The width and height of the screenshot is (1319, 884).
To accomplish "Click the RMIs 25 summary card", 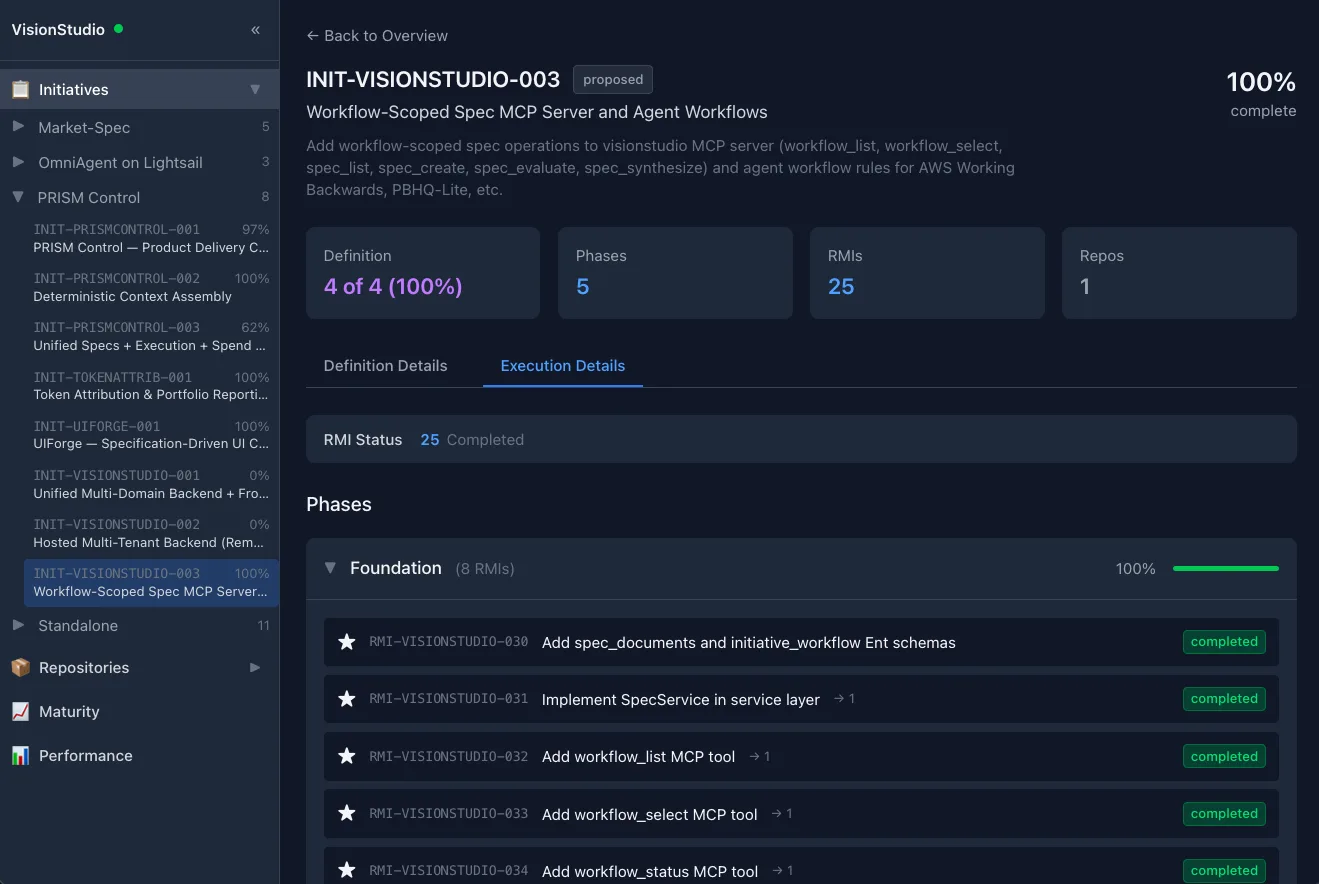I will pos(927,273).
